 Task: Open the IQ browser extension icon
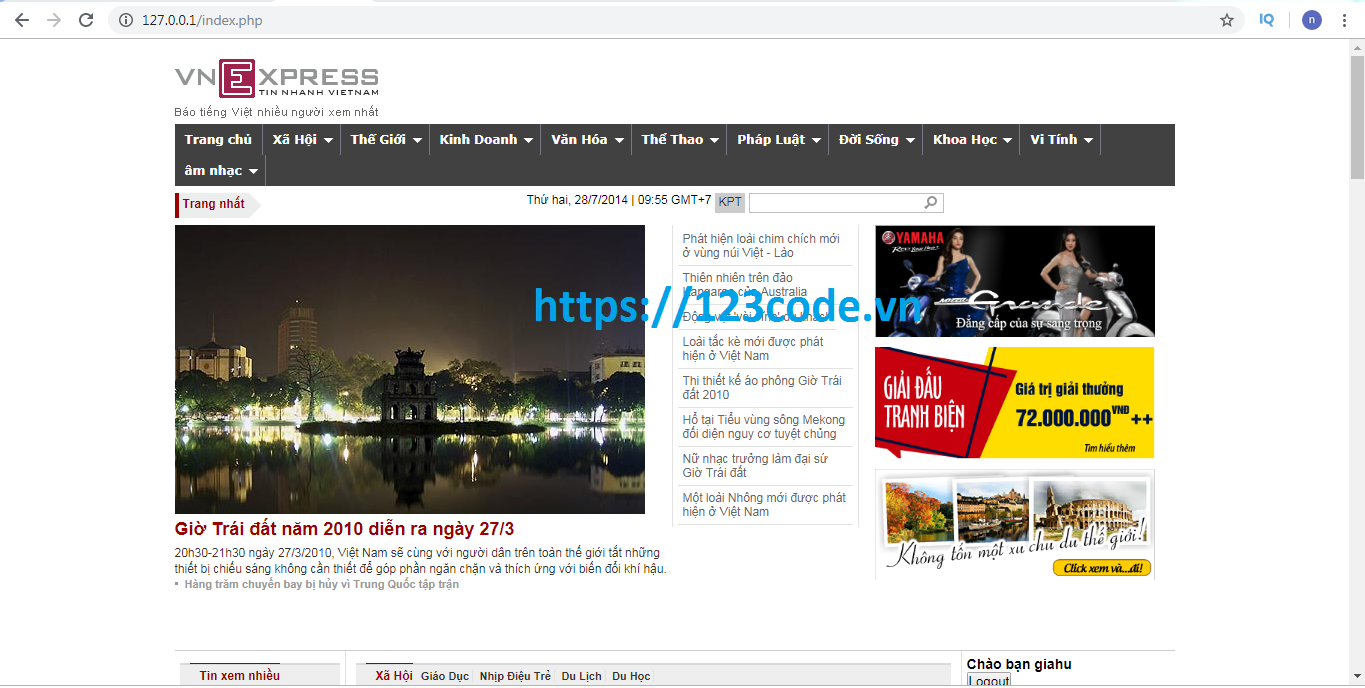point(1266,19)
